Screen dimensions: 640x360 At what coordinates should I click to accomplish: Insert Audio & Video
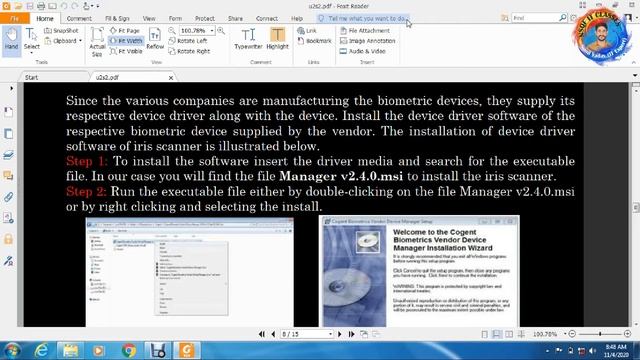pos(362,51)
